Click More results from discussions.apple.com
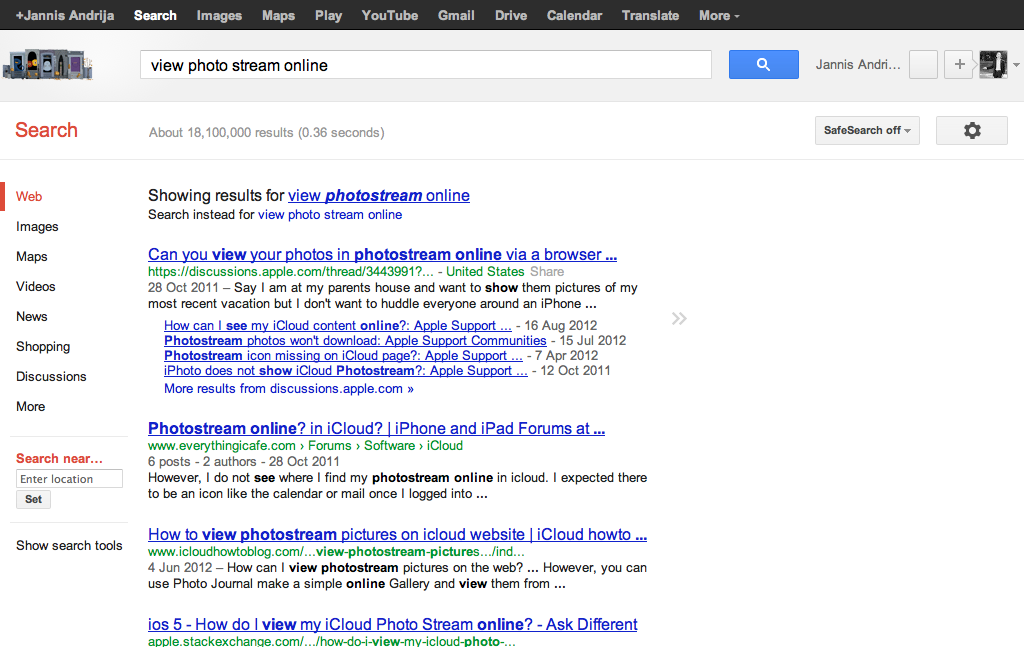Screen dimensions: 1024x647 click(x=289, y=388)
